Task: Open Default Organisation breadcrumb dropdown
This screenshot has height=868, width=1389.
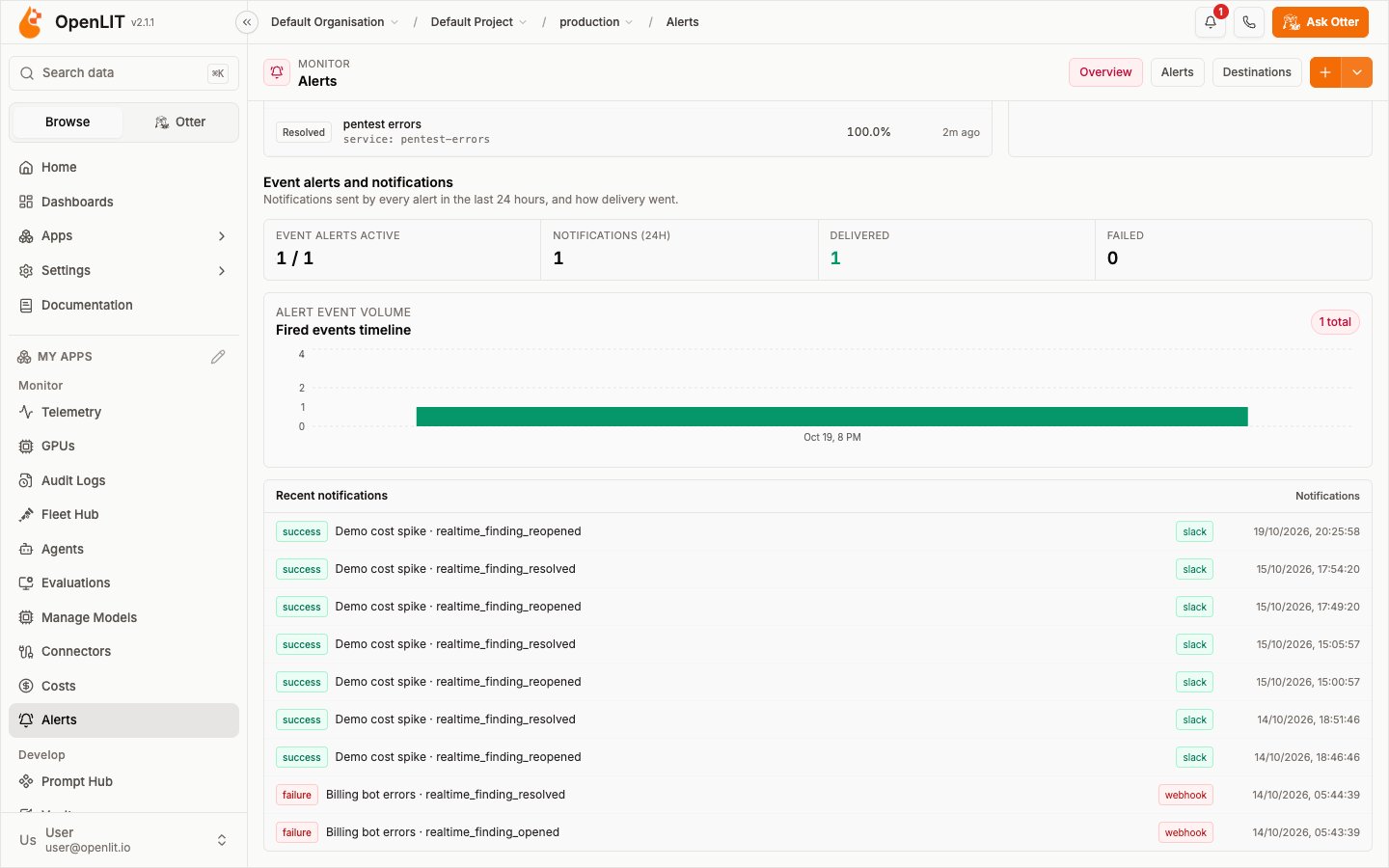Action: pos(334,22)
